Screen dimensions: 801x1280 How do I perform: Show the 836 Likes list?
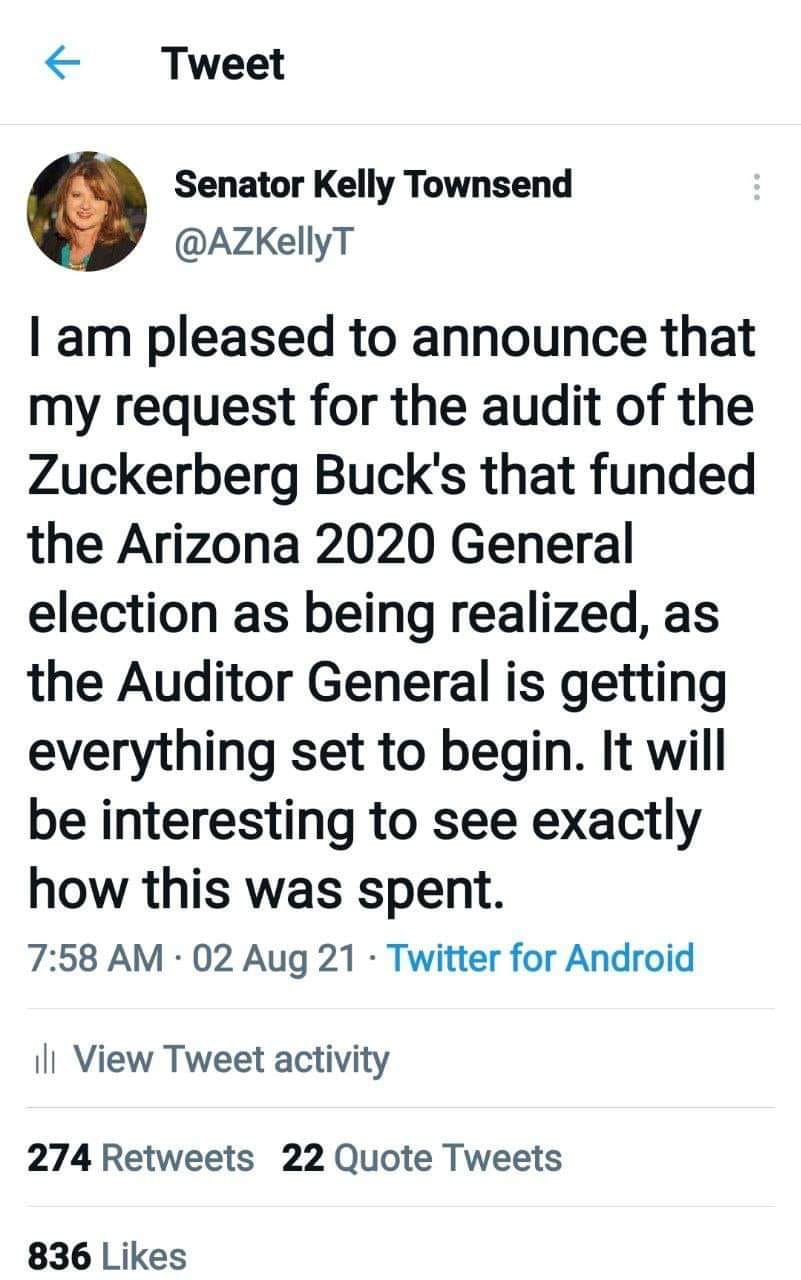point(107,1256)
